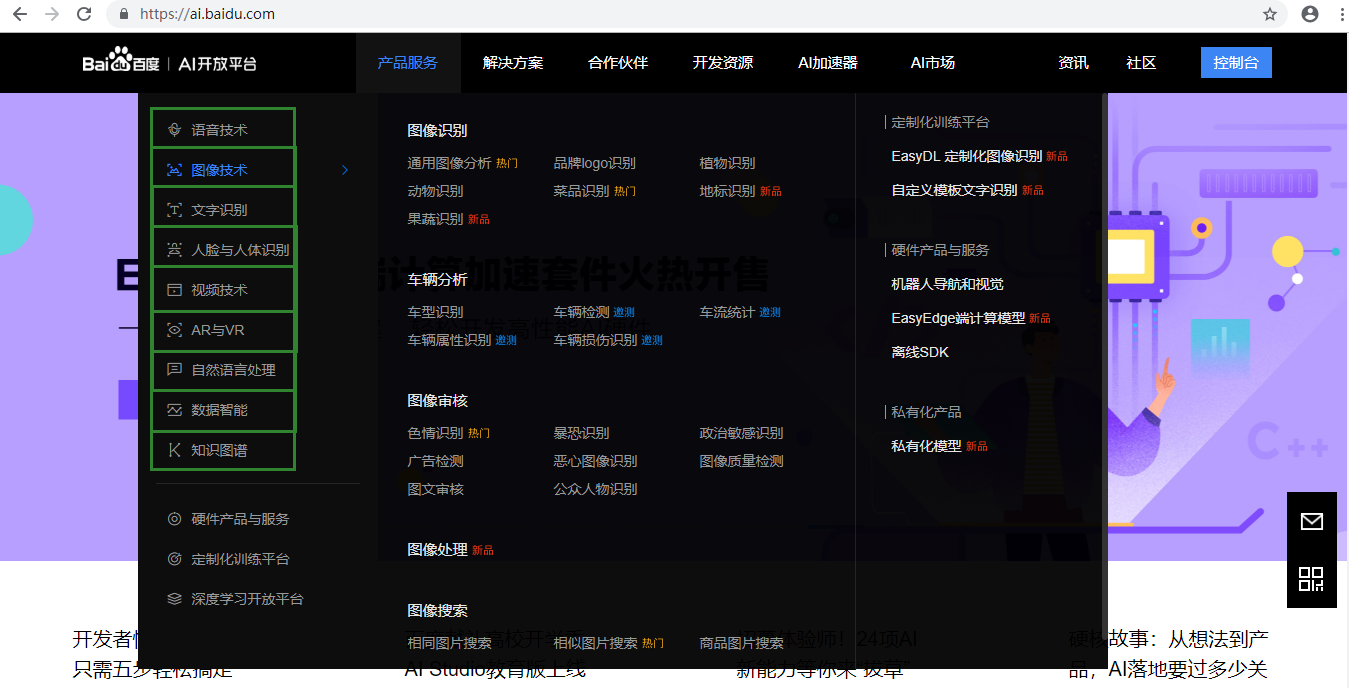Open the AI加速器 nav item

pyautogui.click(x=828, y=63)
